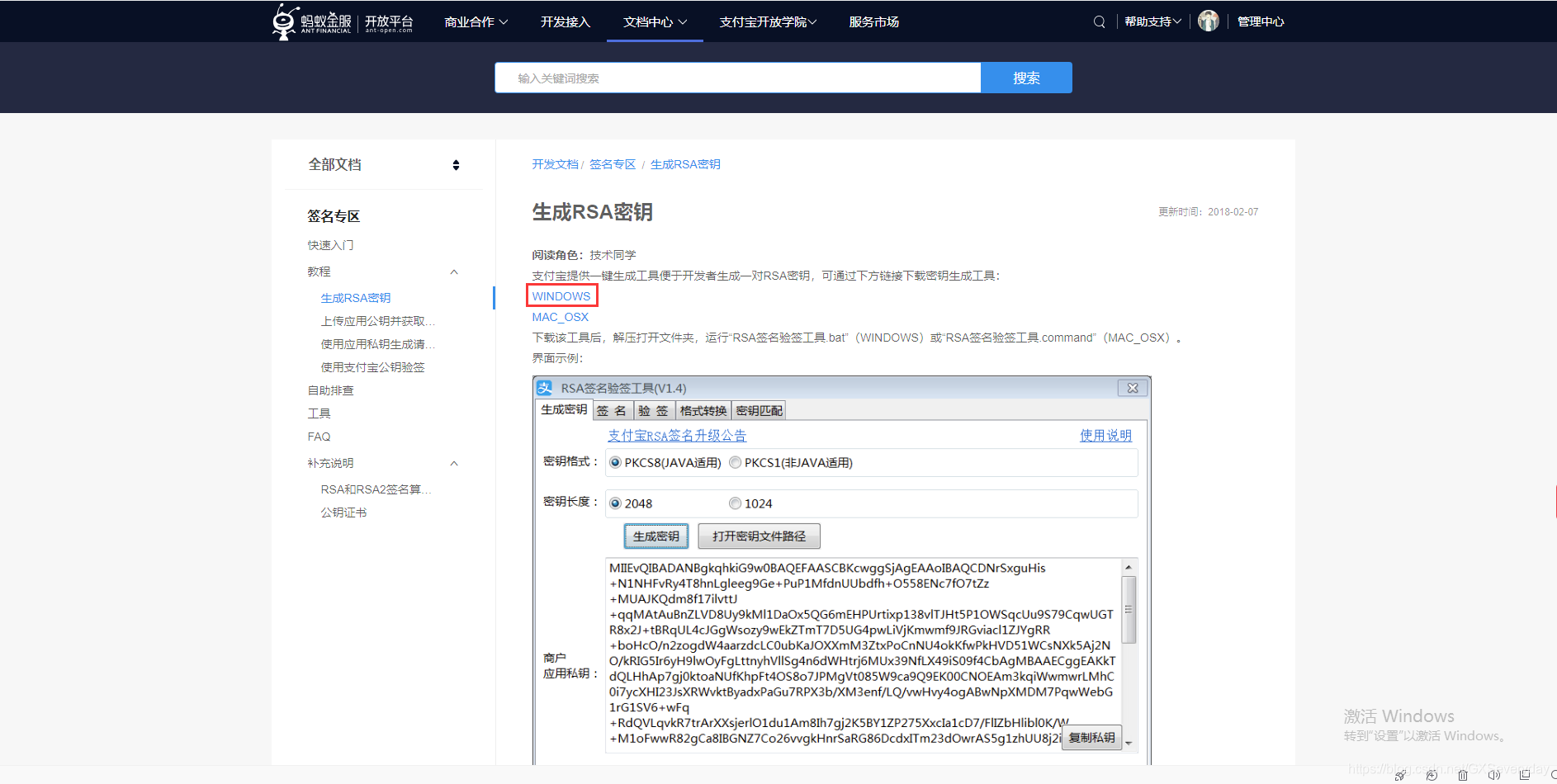
Task: Click the Ant Financial open platform logo
Action: click(343, 21)
